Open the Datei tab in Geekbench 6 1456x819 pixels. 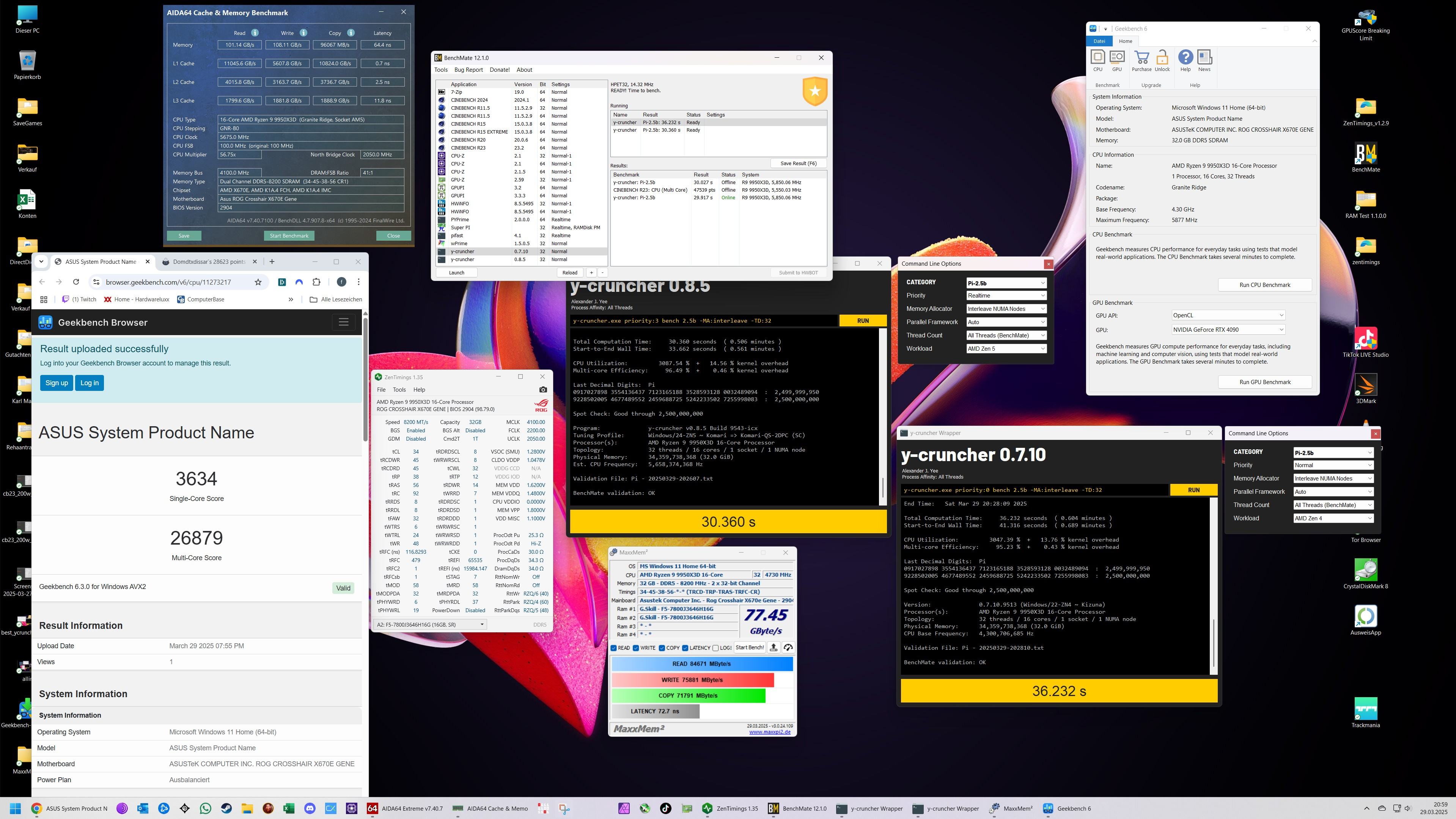[x=1099, y=41]
